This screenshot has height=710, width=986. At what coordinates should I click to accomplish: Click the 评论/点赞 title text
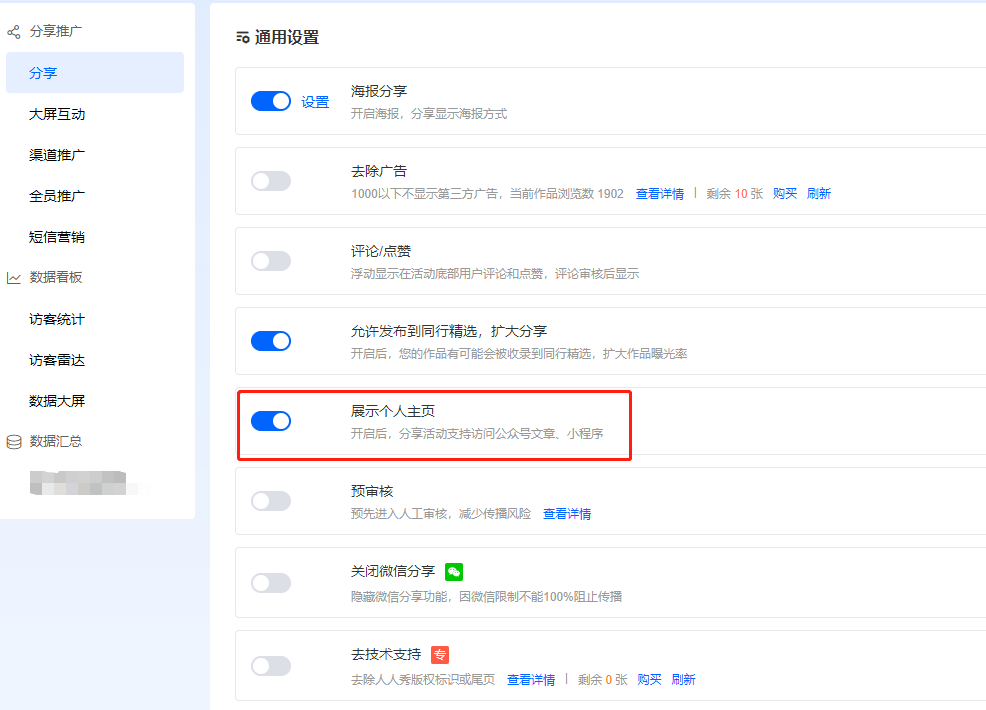coord(381,252)
